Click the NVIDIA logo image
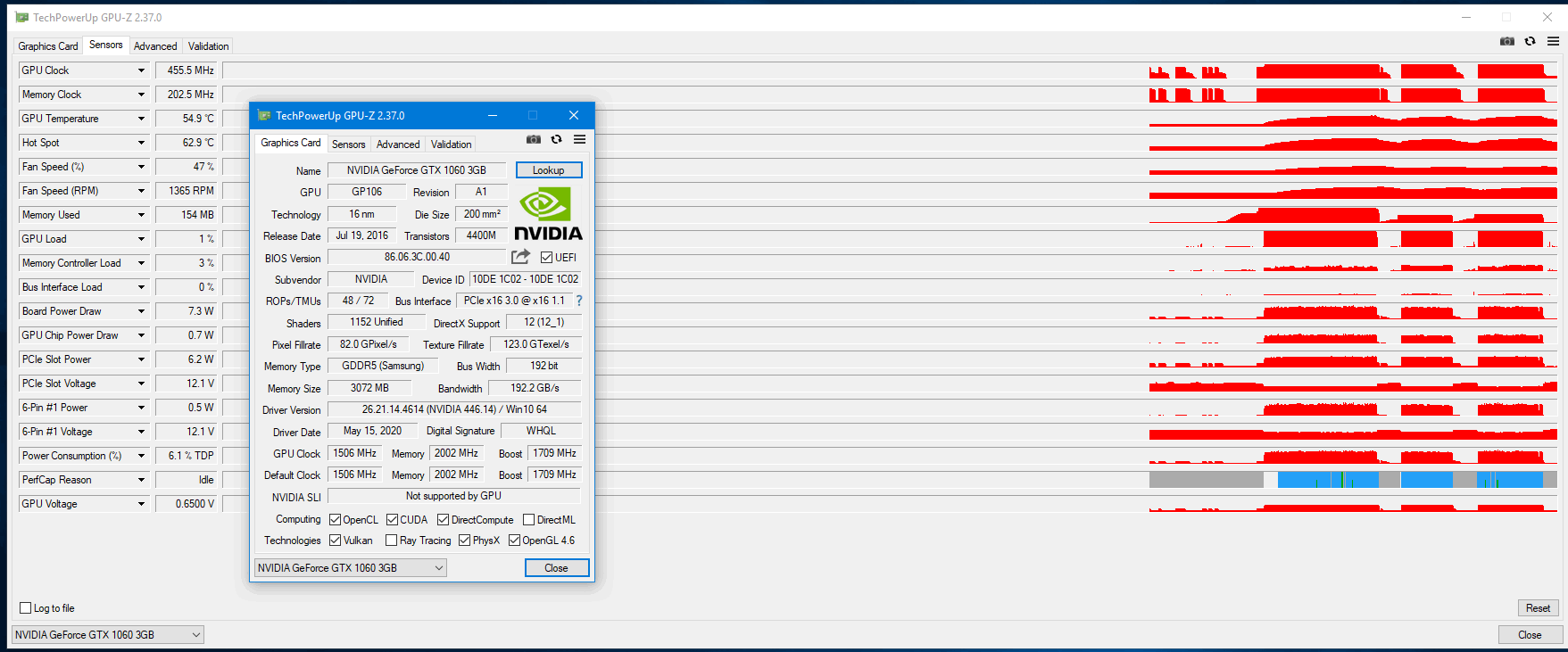This screenshot has width=1568, height=652. pos(548,213)
